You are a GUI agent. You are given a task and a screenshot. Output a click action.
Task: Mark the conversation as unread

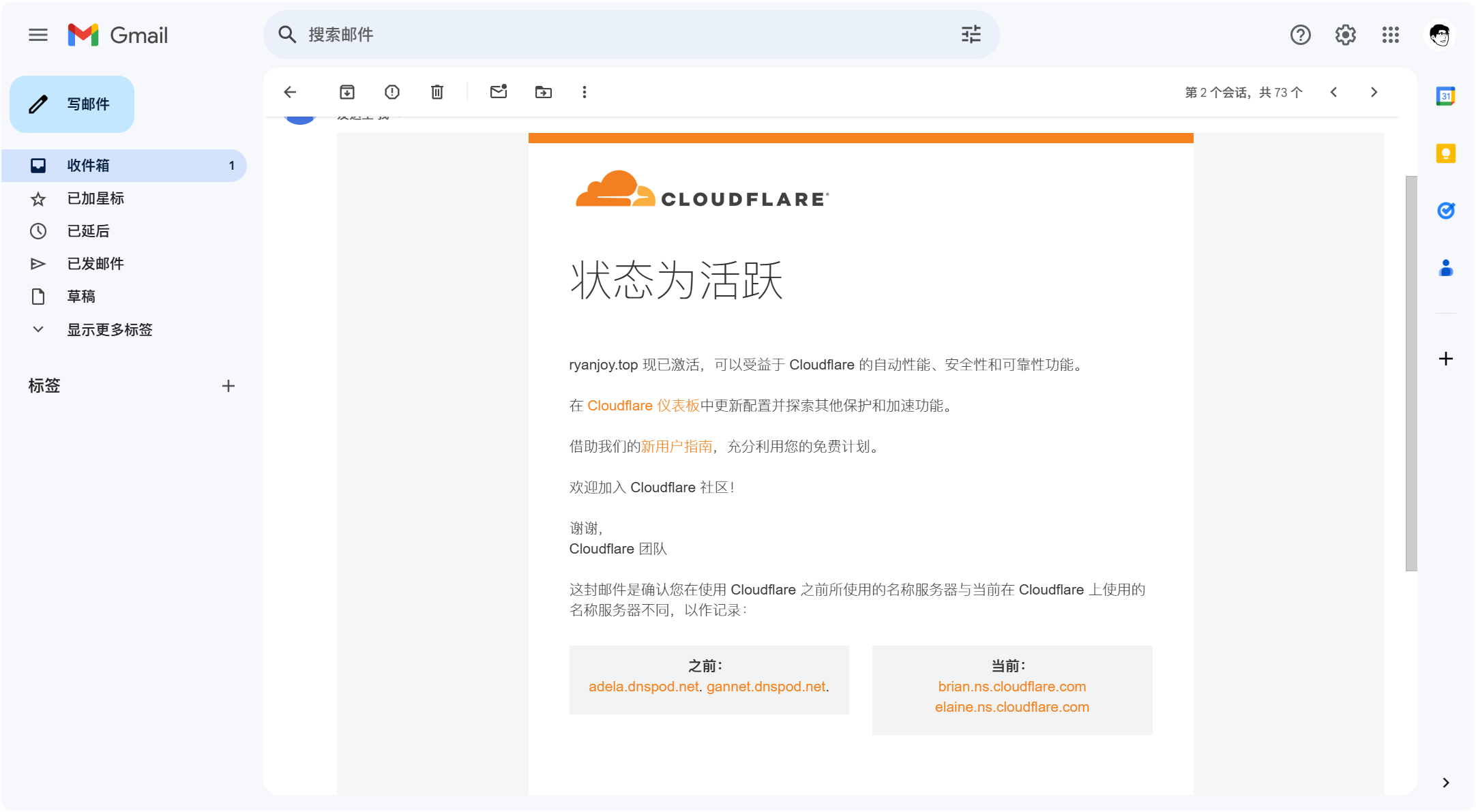click(499, 91)
